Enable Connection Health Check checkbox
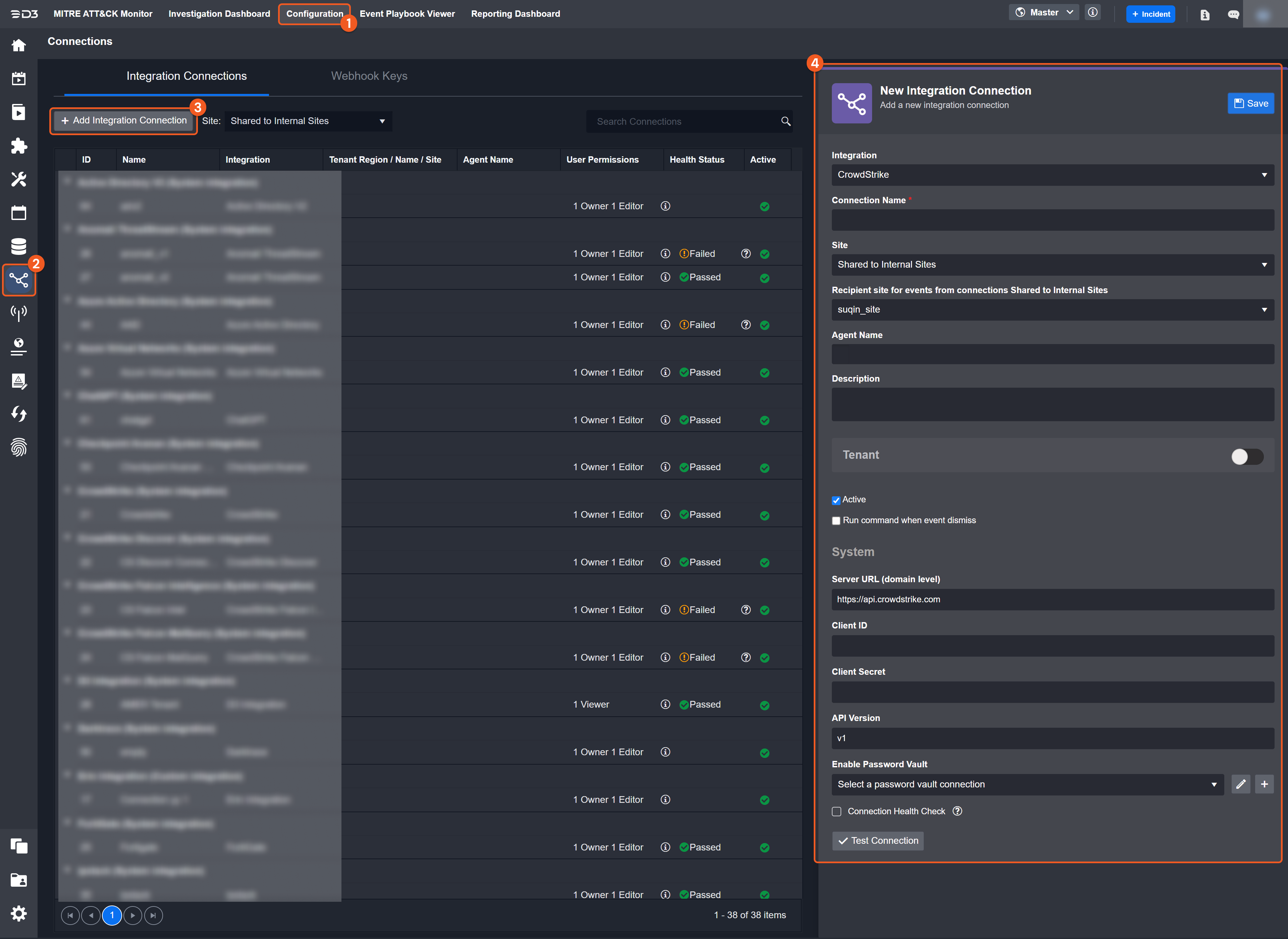Image resolution: width=1288 pixels, height=939 pixels. click(837, 812)
